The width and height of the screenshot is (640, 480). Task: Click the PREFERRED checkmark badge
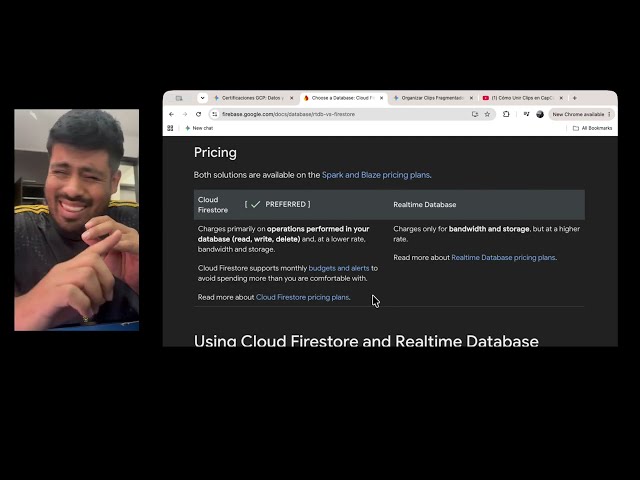pyautogui.click(x=278, y=204)
